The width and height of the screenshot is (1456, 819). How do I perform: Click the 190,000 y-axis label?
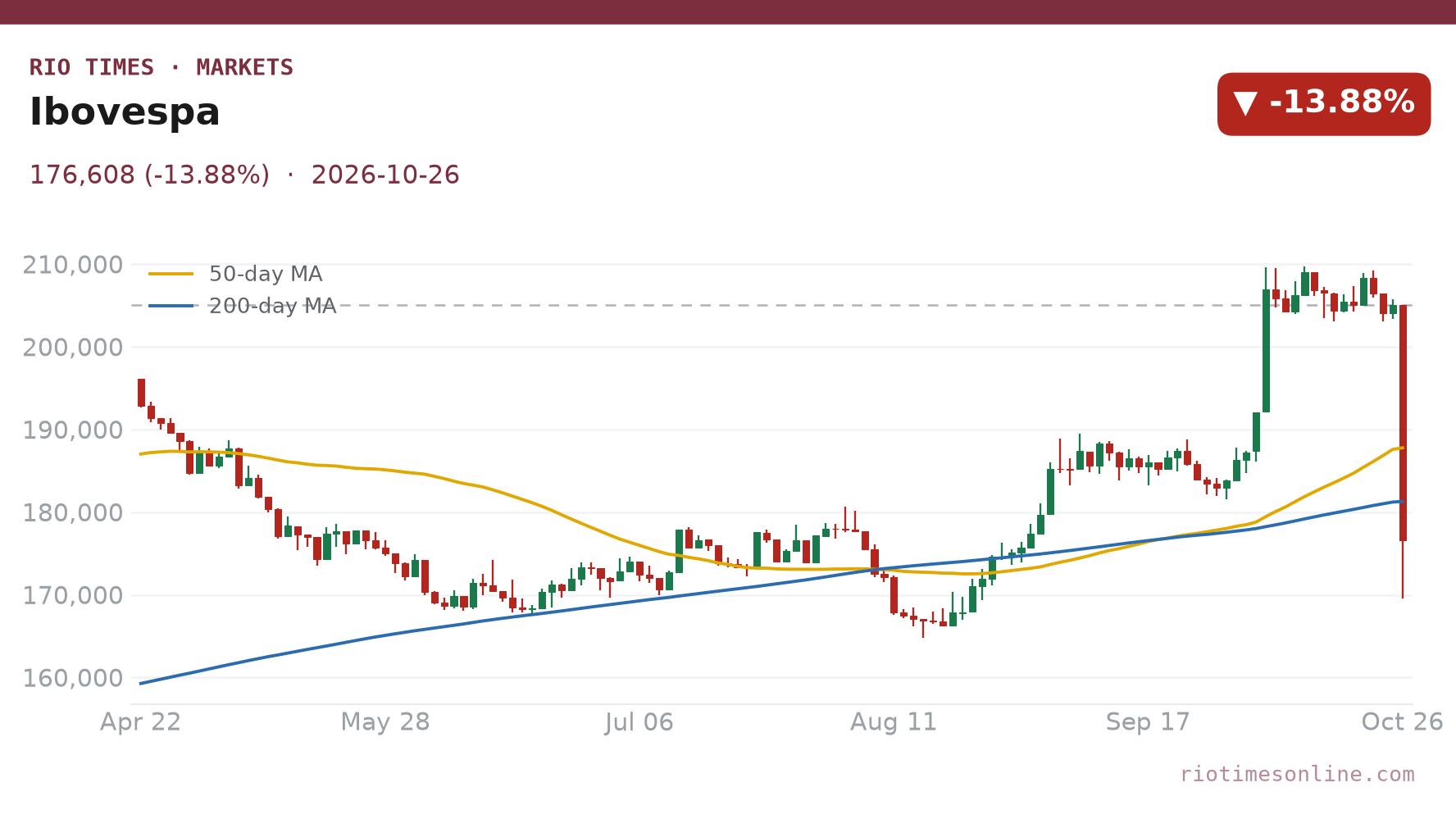pos(73,430)
